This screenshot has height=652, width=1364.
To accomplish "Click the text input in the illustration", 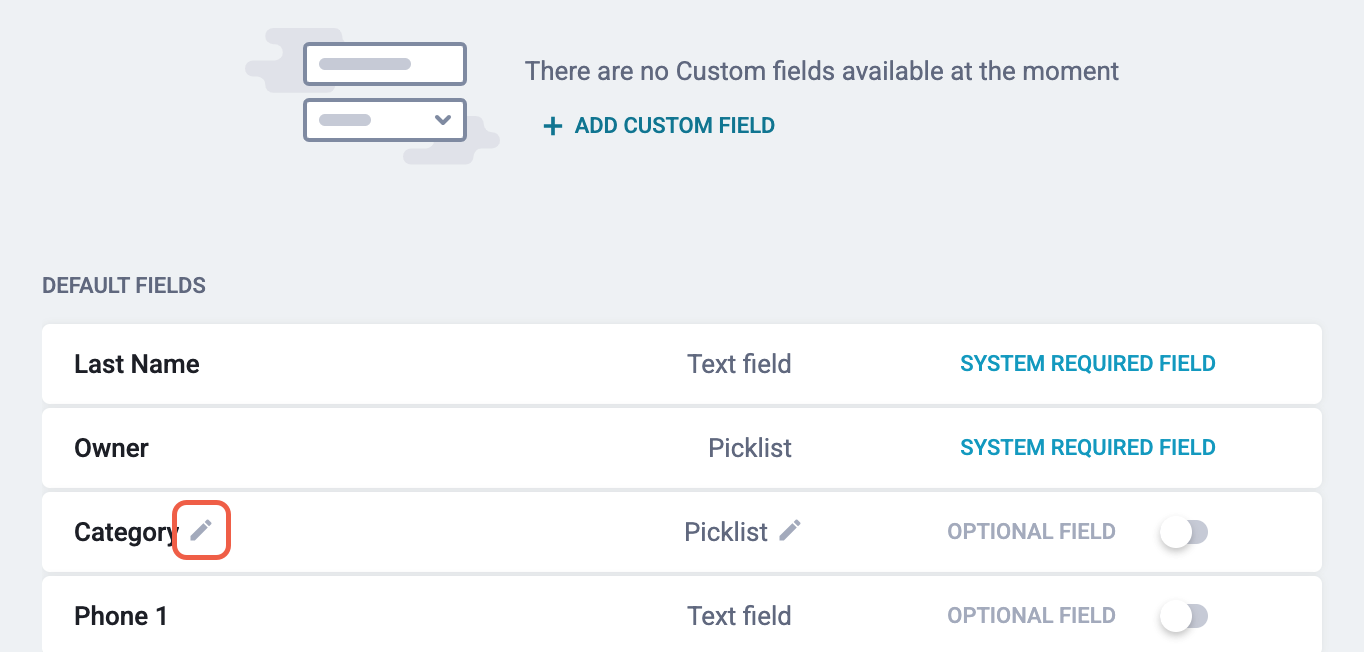I will [x=384, y=63].
